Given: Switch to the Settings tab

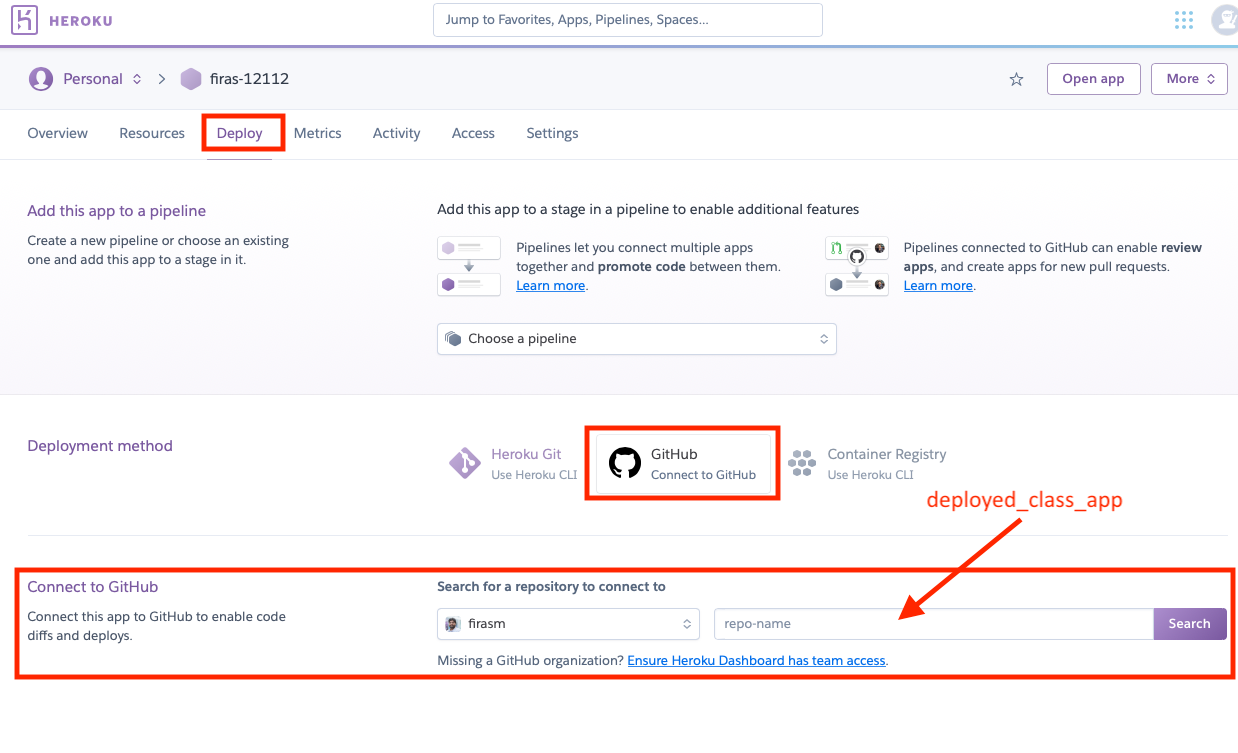Looking at the screenshot, I should click(552, 133).
